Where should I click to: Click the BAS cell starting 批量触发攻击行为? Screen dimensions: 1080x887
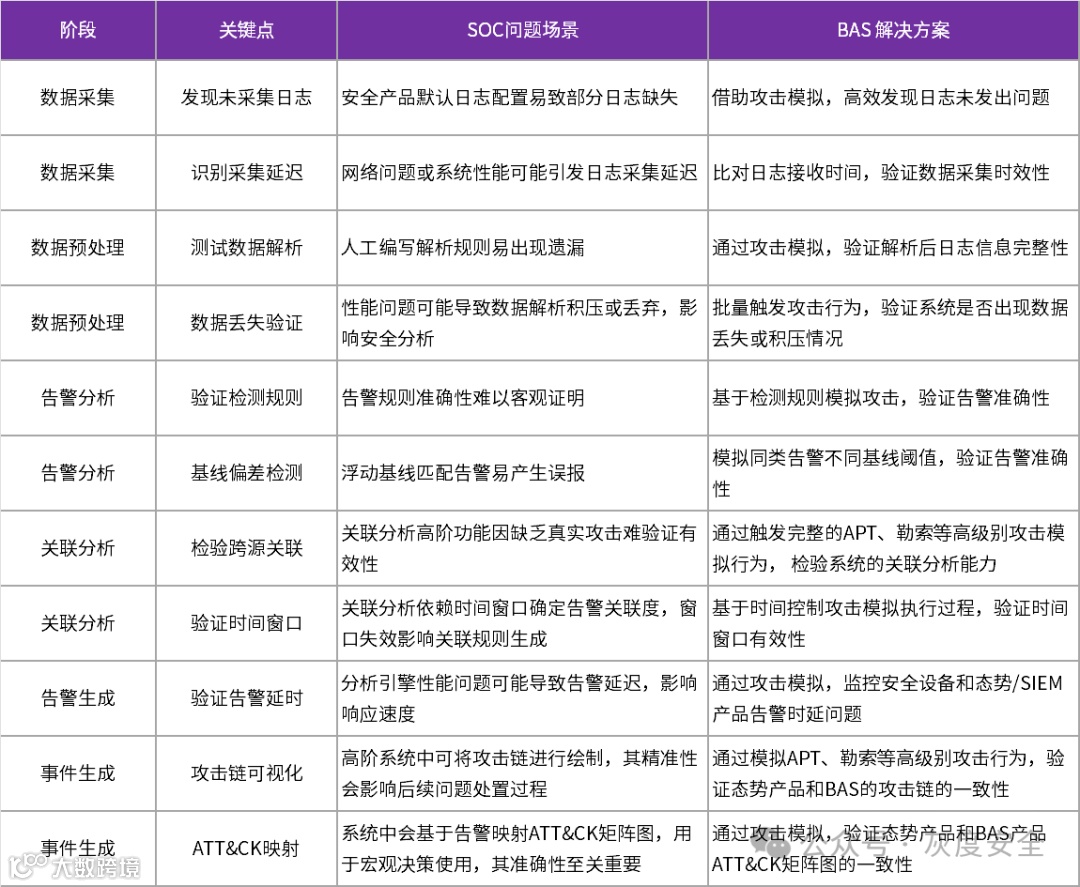click(893, 323)
